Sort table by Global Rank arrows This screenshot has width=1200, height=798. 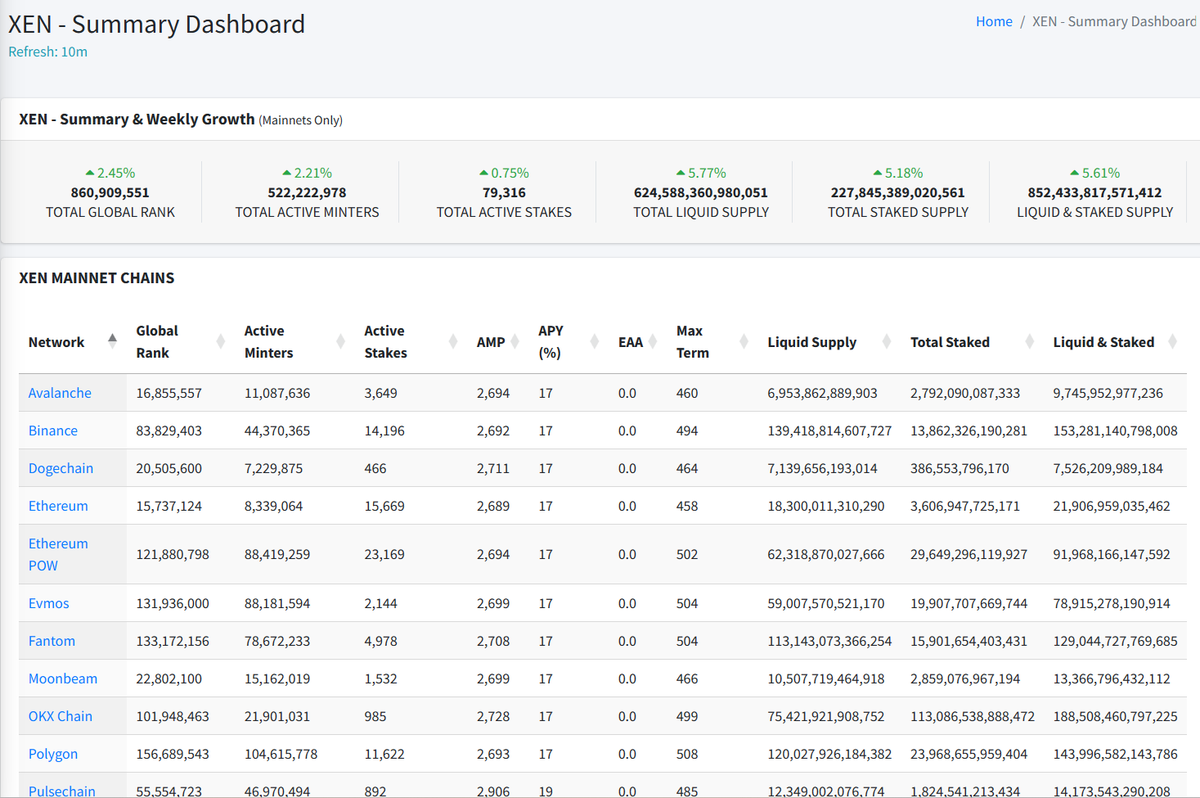(x=220, y=342)
